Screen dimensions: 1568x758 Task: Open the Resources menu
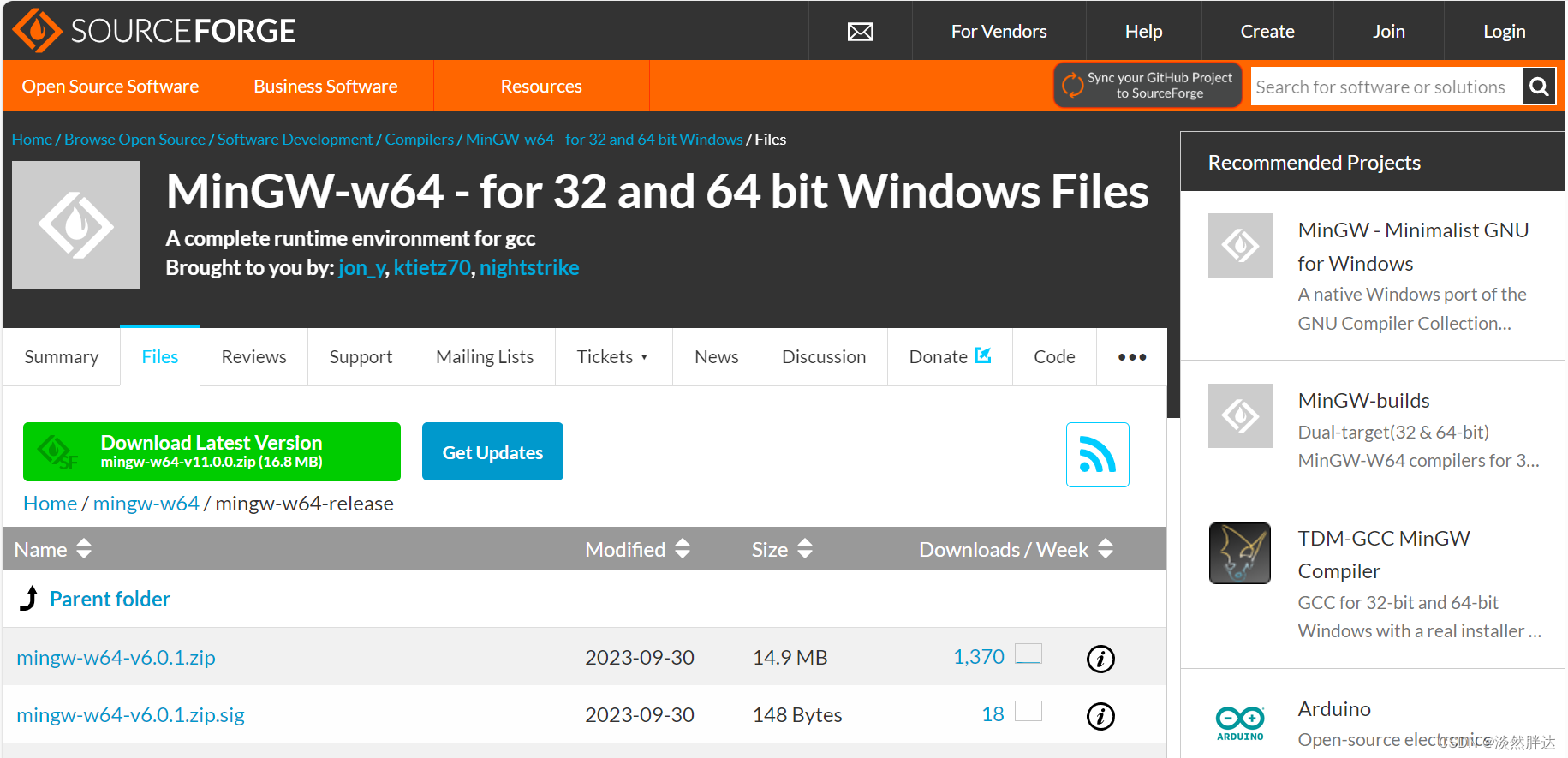(541, 86)
